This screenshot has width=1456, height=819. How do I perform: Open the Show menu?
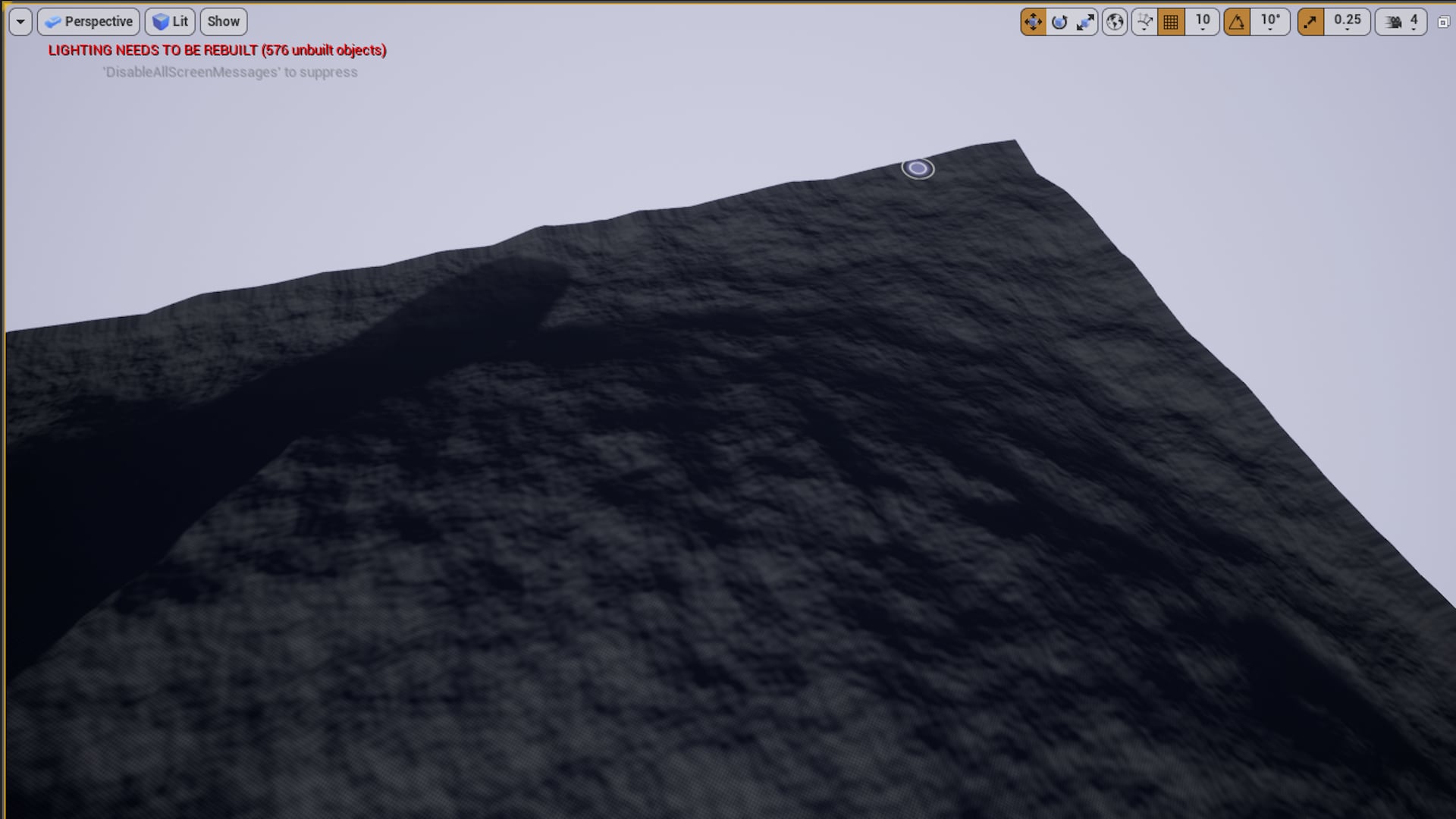[222, 21]
